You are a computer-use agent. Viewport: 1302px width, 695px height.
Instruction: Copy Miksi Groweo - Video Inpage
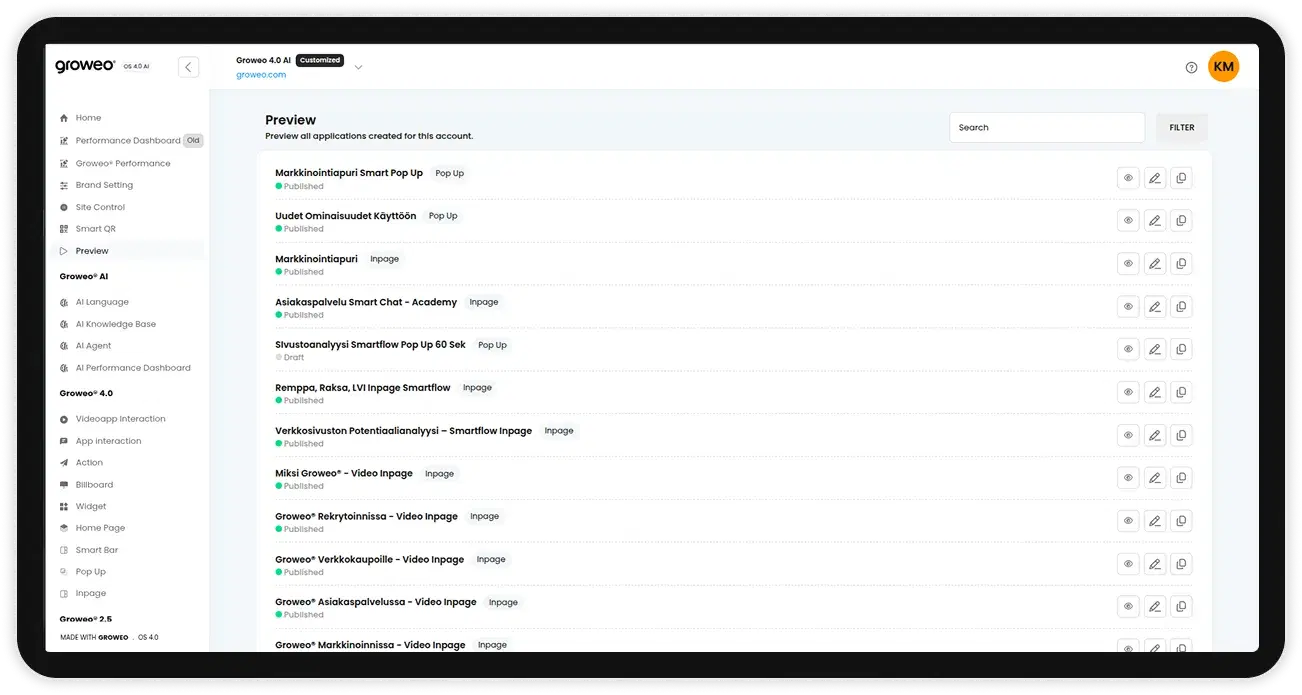coord(1181,478)
